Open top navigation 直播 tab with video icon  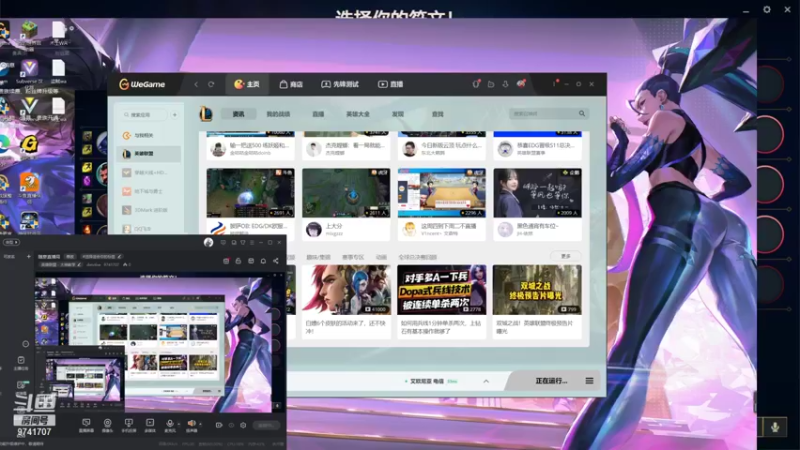tap(390, 84)
